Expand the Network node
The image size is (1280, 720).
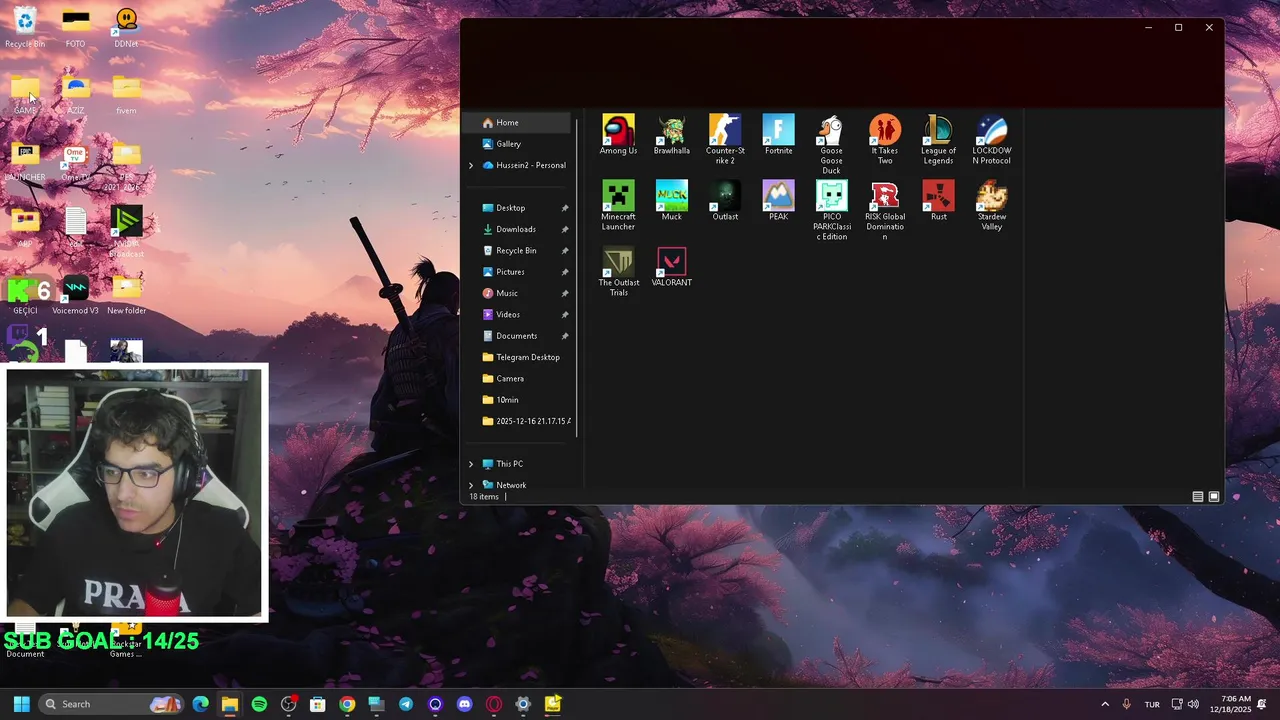[x=471, y=485]
